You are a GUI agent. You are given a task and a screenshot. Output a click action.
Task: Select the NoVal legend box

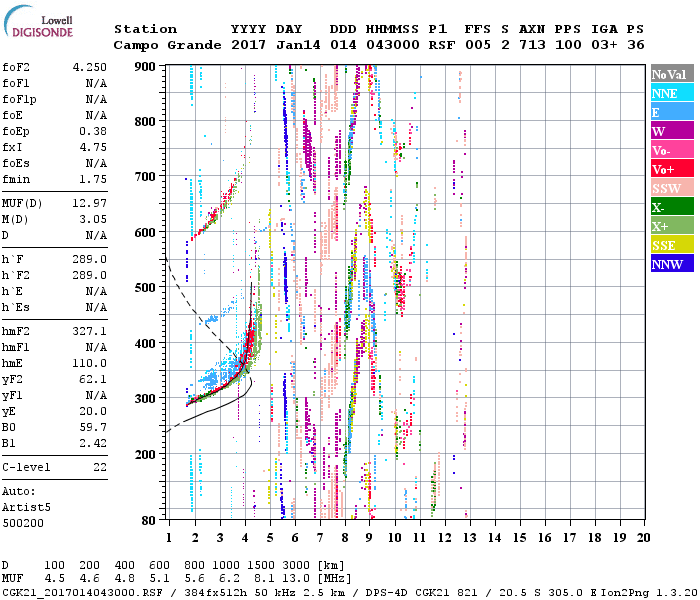click(x=671, y=74)
